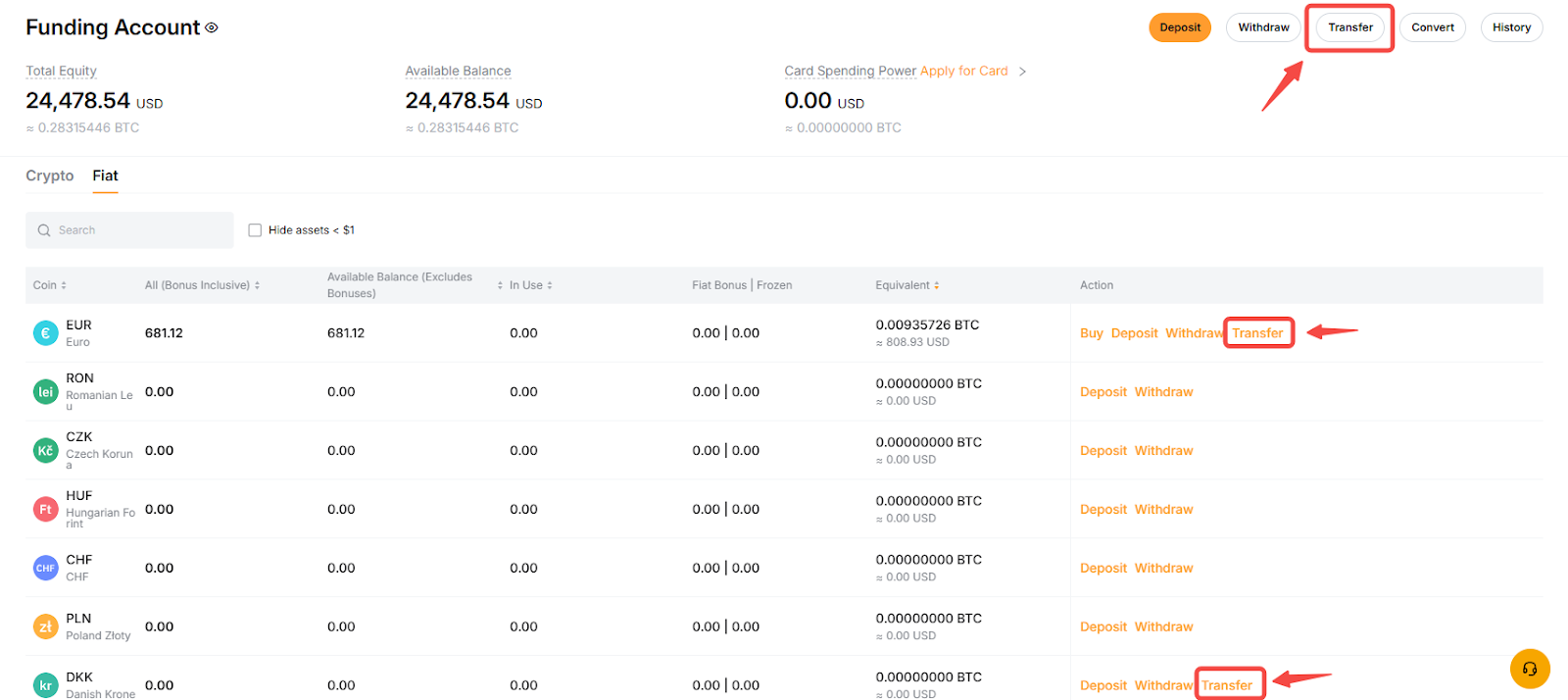The width and height of the screenshot is (1568, 700).
Task: Click the CHF coin icon
Action: coord(46,568)
